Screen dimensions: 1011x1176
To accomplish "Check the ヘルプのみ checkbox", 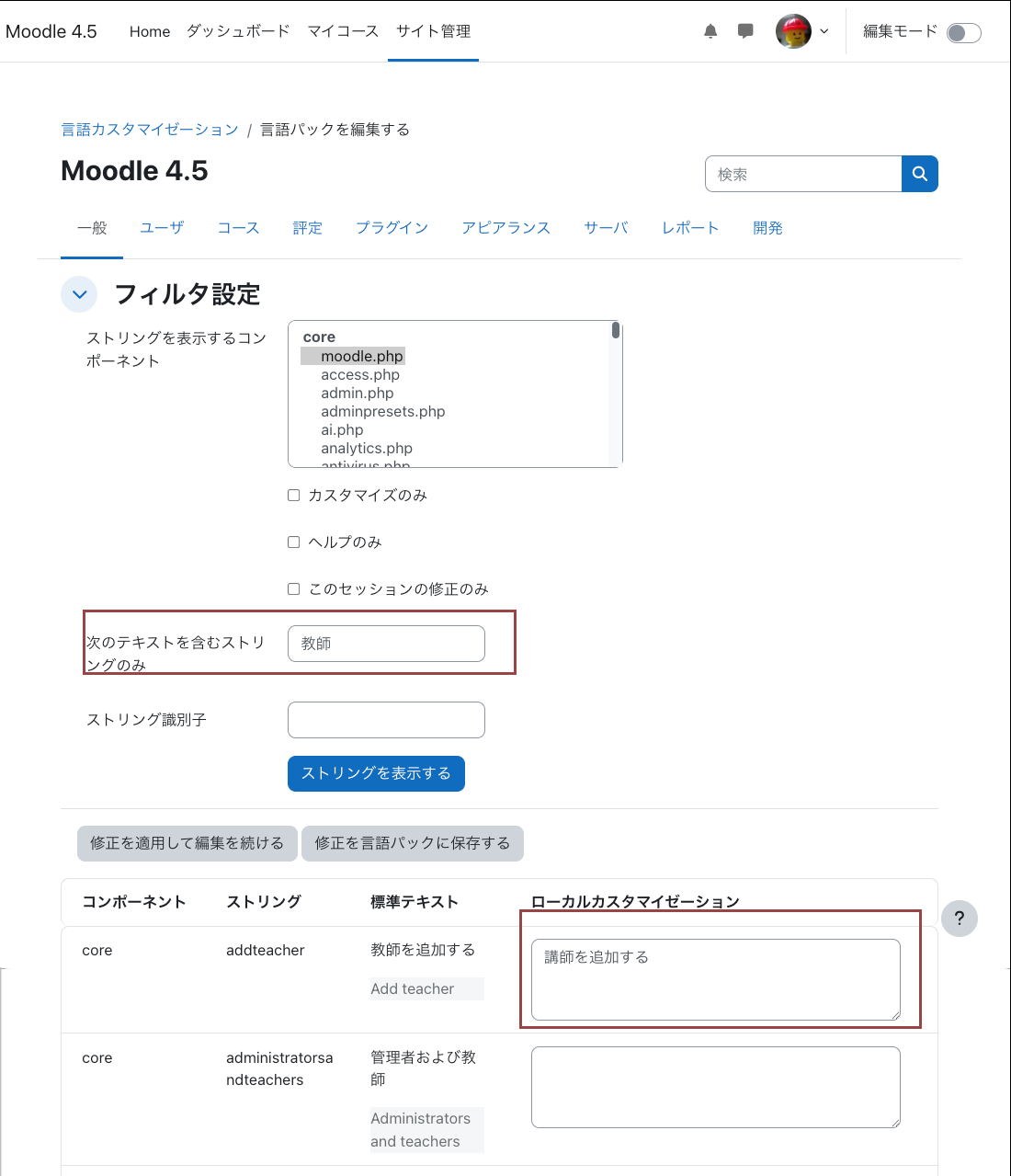I will point(294,542).
